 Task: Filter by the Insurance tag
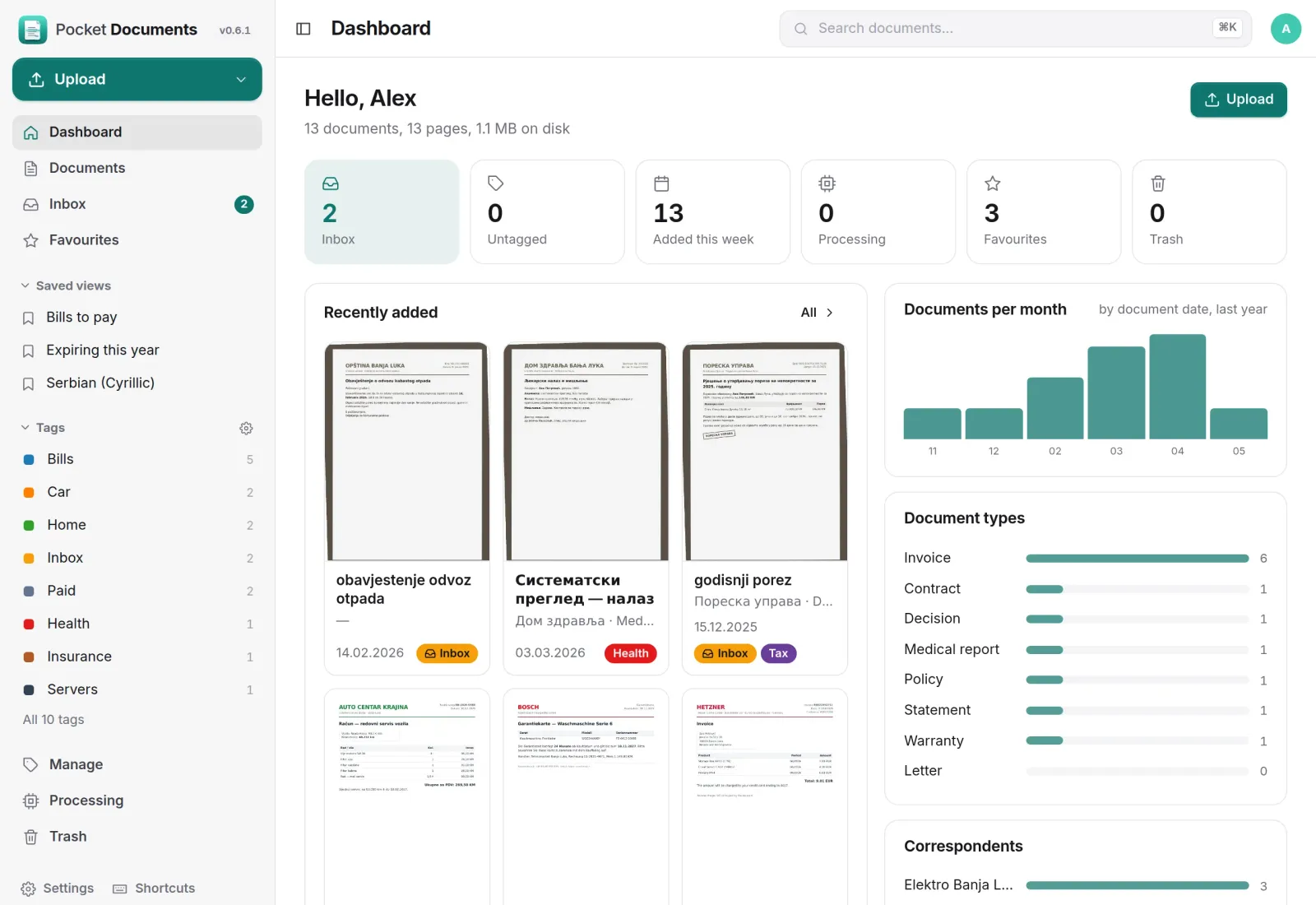(x=137, y=657)
